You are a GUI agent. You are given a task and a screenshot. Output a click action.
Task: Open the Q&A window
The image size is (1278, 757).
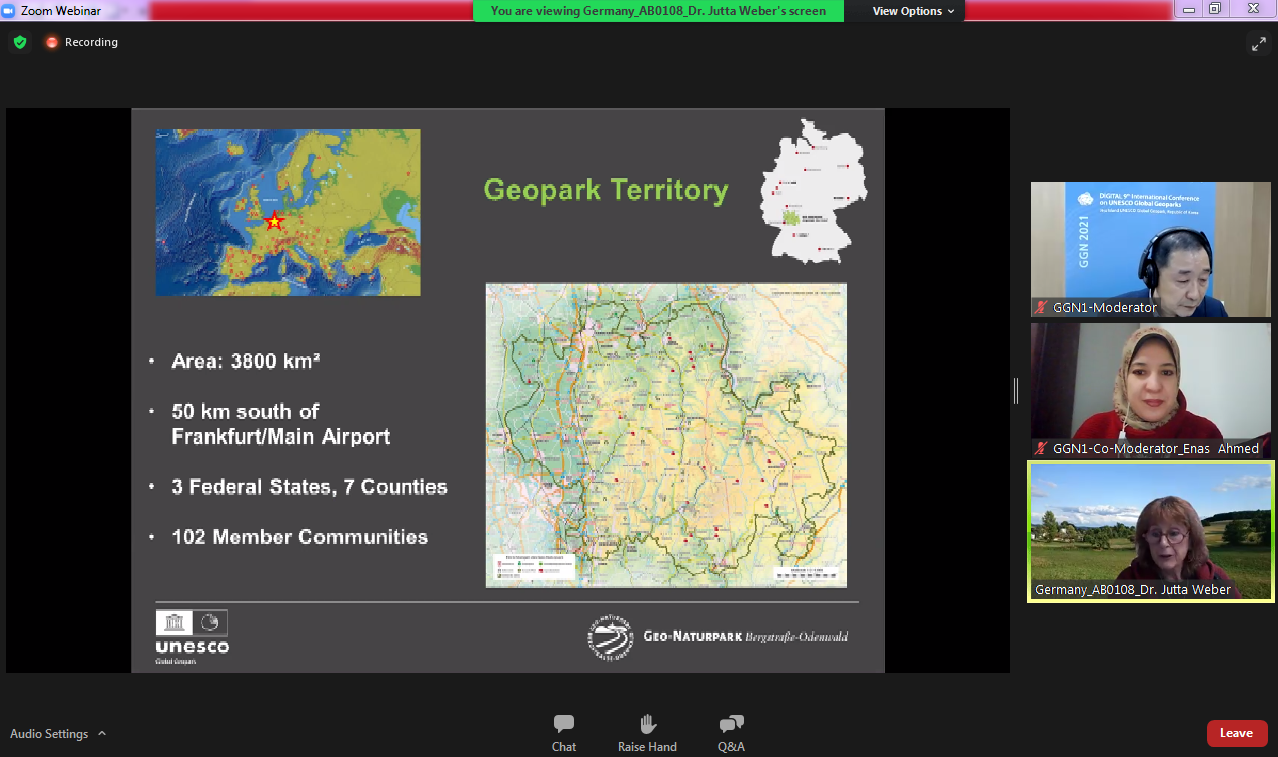pos(731,732)
